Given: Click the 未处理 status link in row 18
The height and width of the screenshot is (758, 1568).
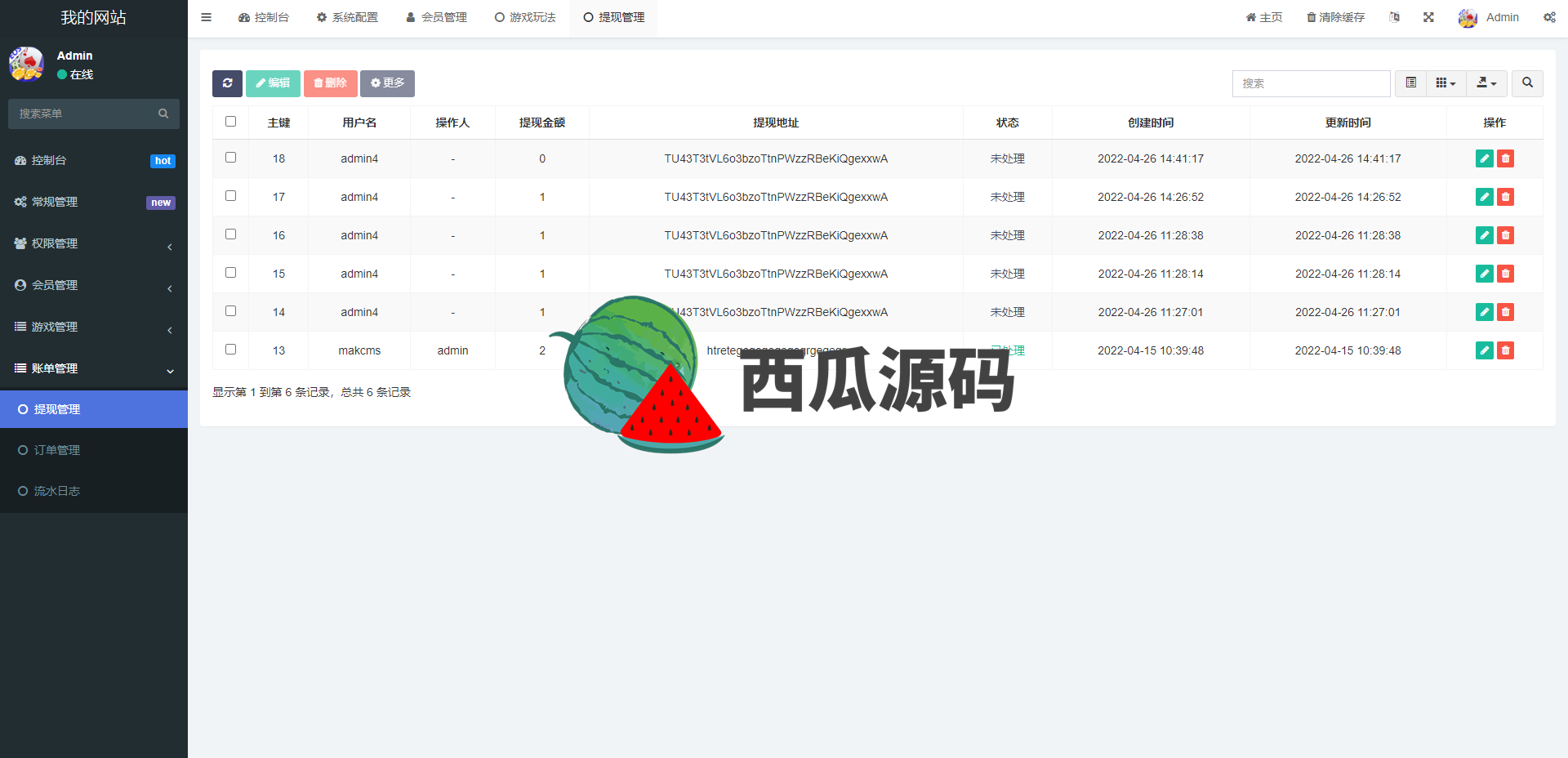Looking at the screenshot, I should click(x=1007, y=158).
